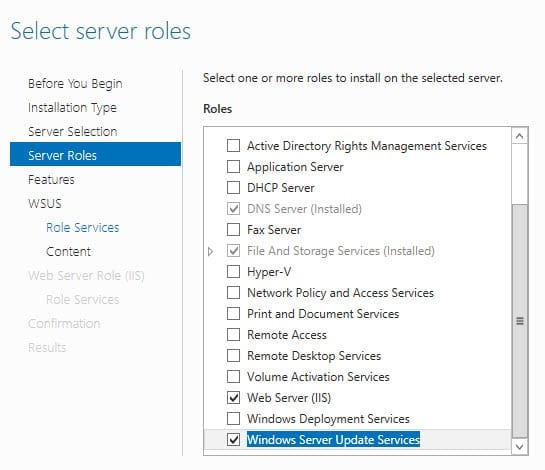Screen dimensions: 545x470
Task: Click the roles list scroll down arrow
Action: [x=520, y=446]
